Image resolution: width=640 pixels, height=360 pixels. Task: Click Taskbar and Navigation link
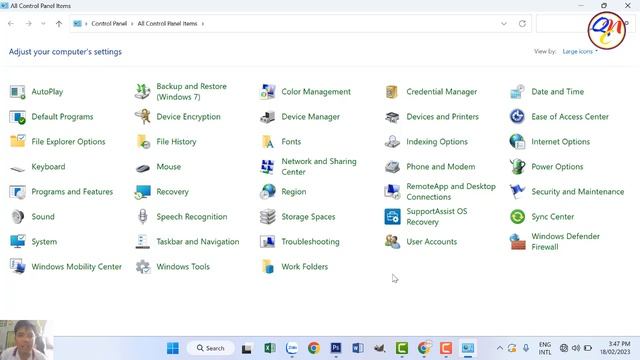pyautogui.click(x=198, y=242)
